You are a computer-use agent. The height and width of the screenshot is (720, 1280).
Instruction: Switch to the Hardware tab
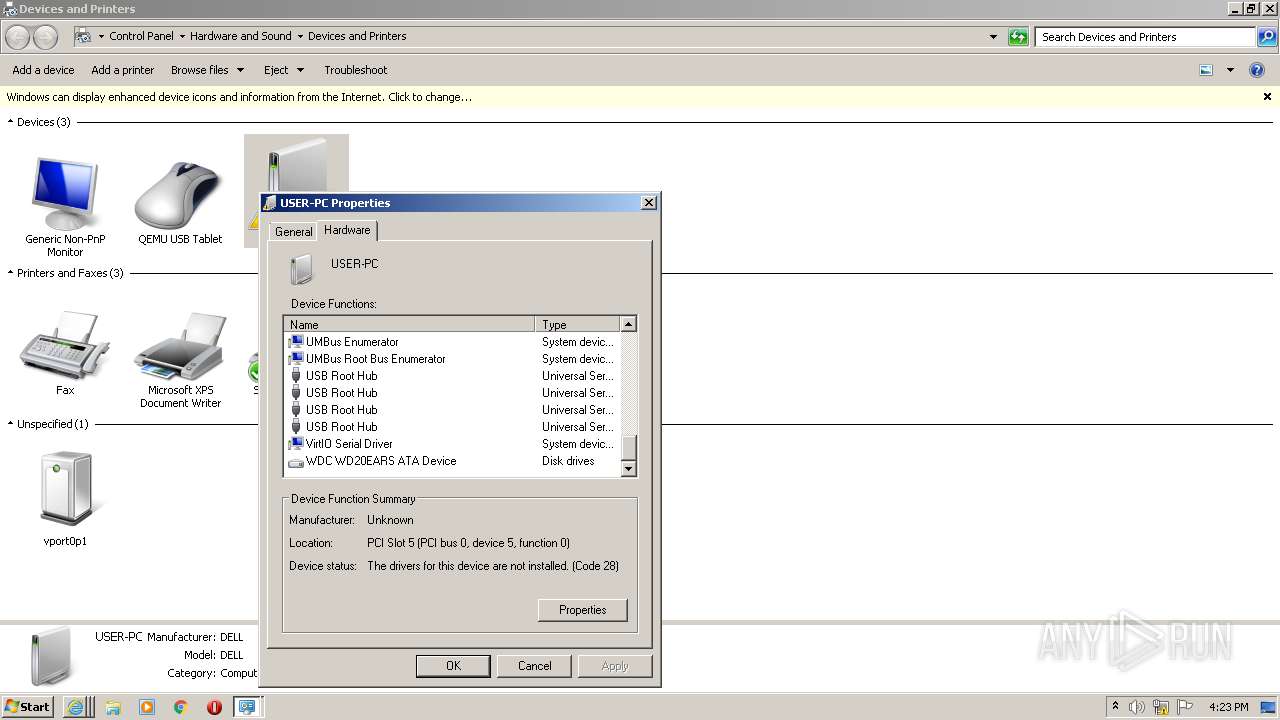pyautogui.click(x=347, y=230)
